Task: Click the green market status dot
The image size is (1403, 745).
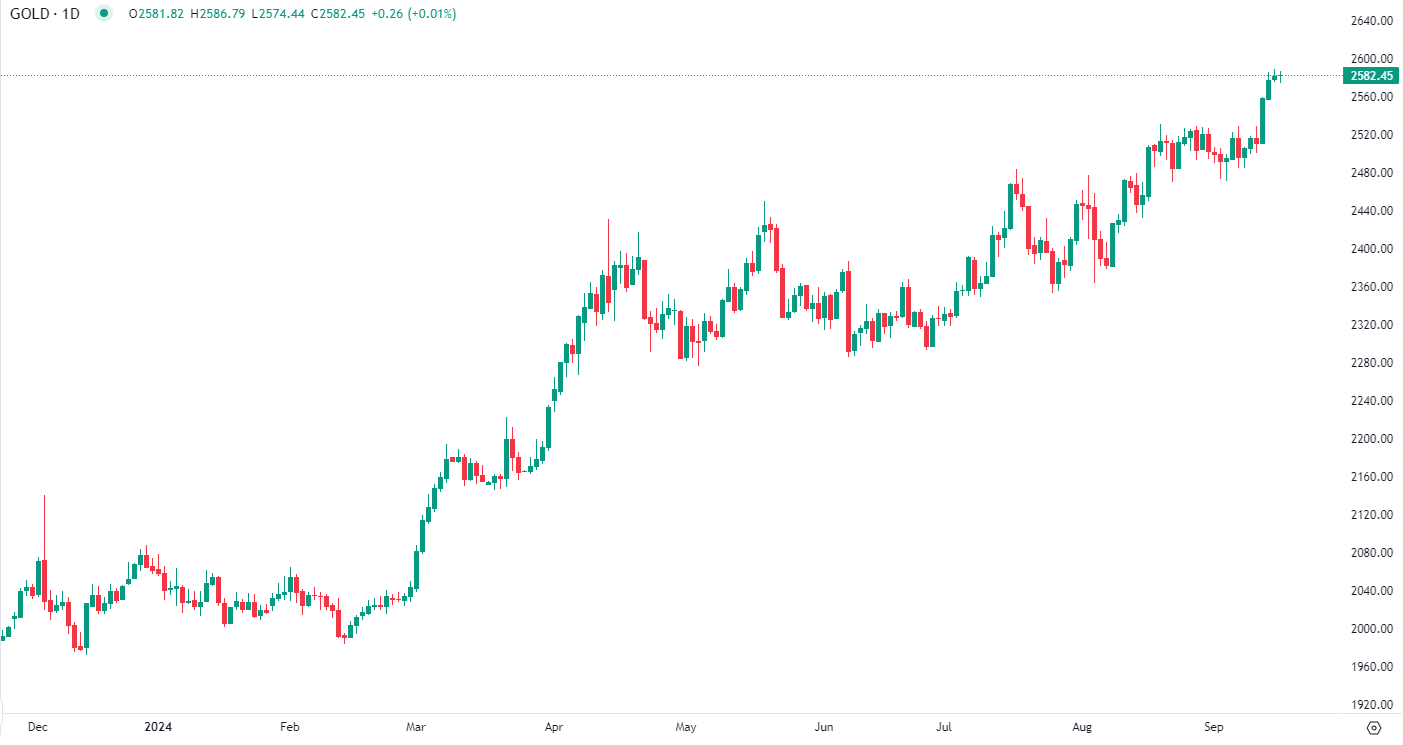Action: coord(104,14)
